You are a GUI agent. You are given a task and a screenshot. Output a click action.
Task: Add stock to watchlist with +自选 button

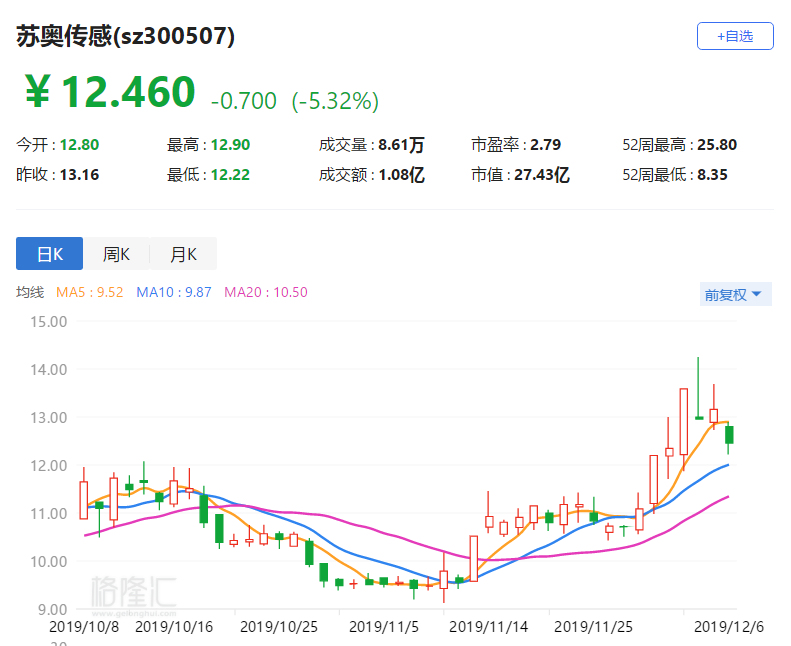(735, 36)
